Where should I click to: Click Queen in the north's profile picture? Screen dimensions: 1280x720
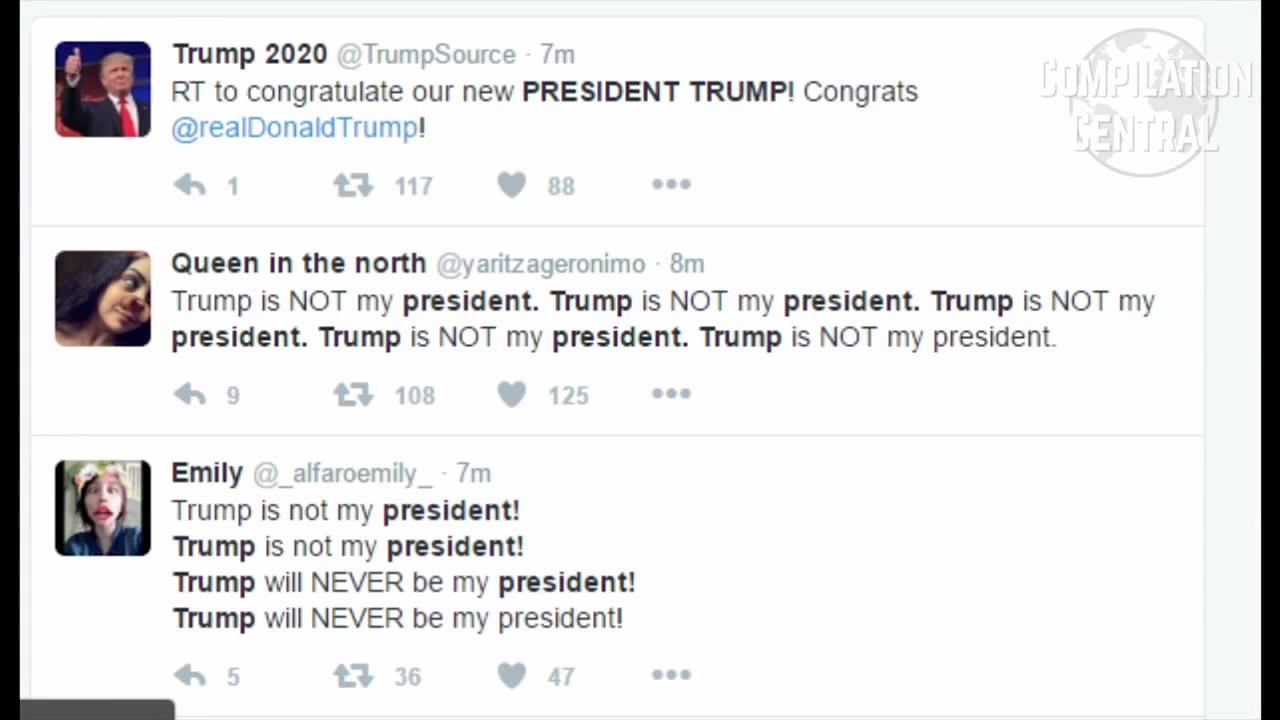click(103, 298)
